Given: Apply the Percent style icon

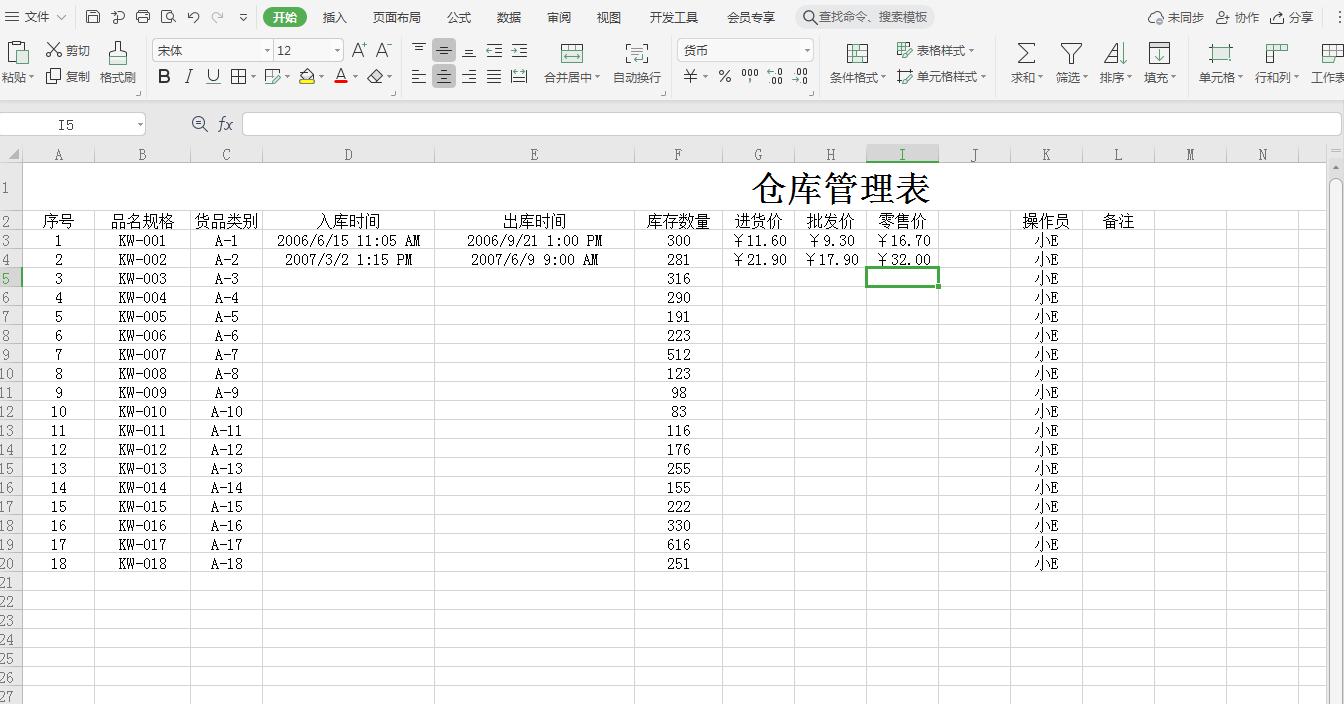Looking at the screenshot, I should (724, 75).
